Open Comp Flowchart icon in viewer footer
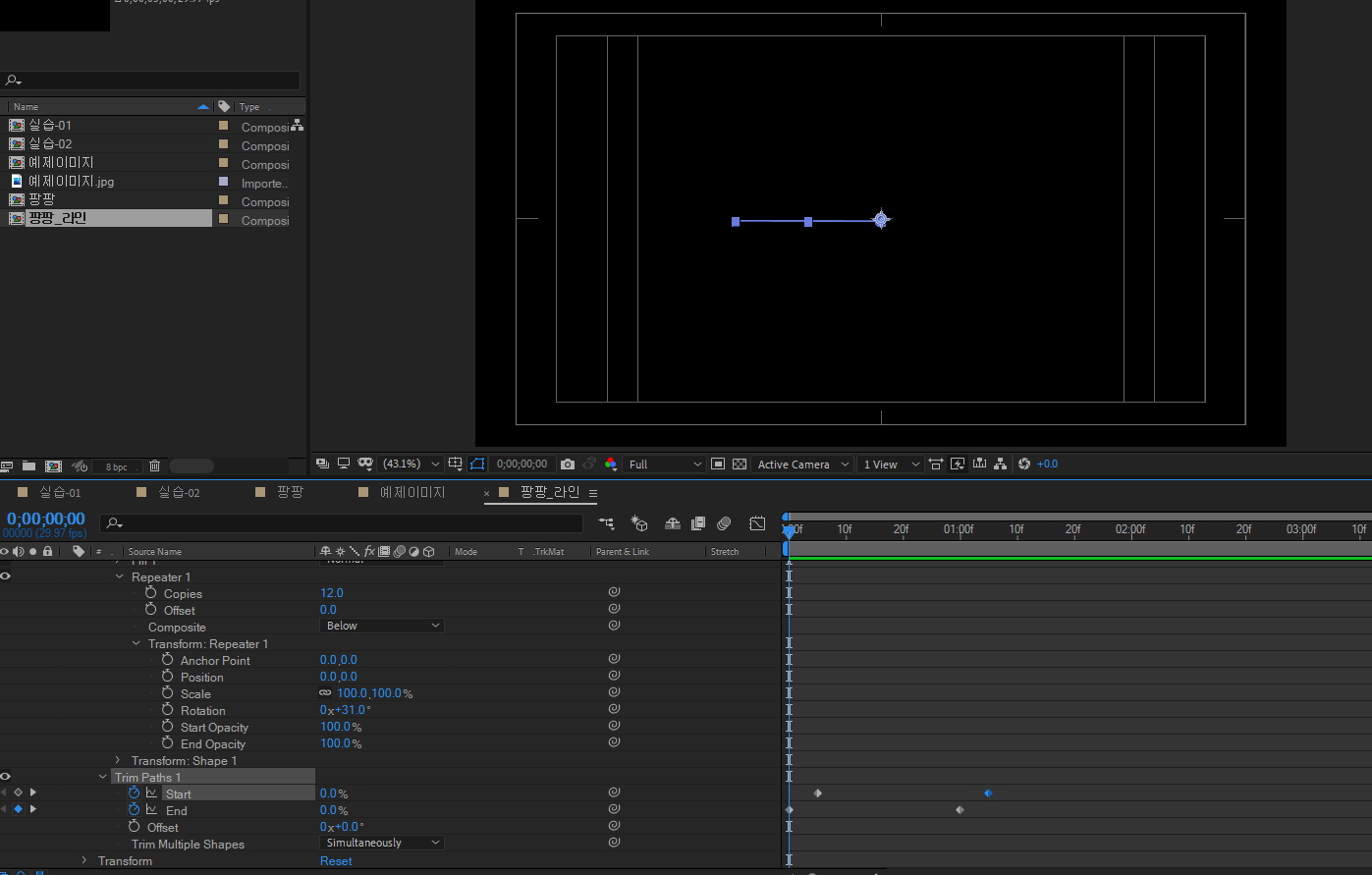 [1000, 464]
